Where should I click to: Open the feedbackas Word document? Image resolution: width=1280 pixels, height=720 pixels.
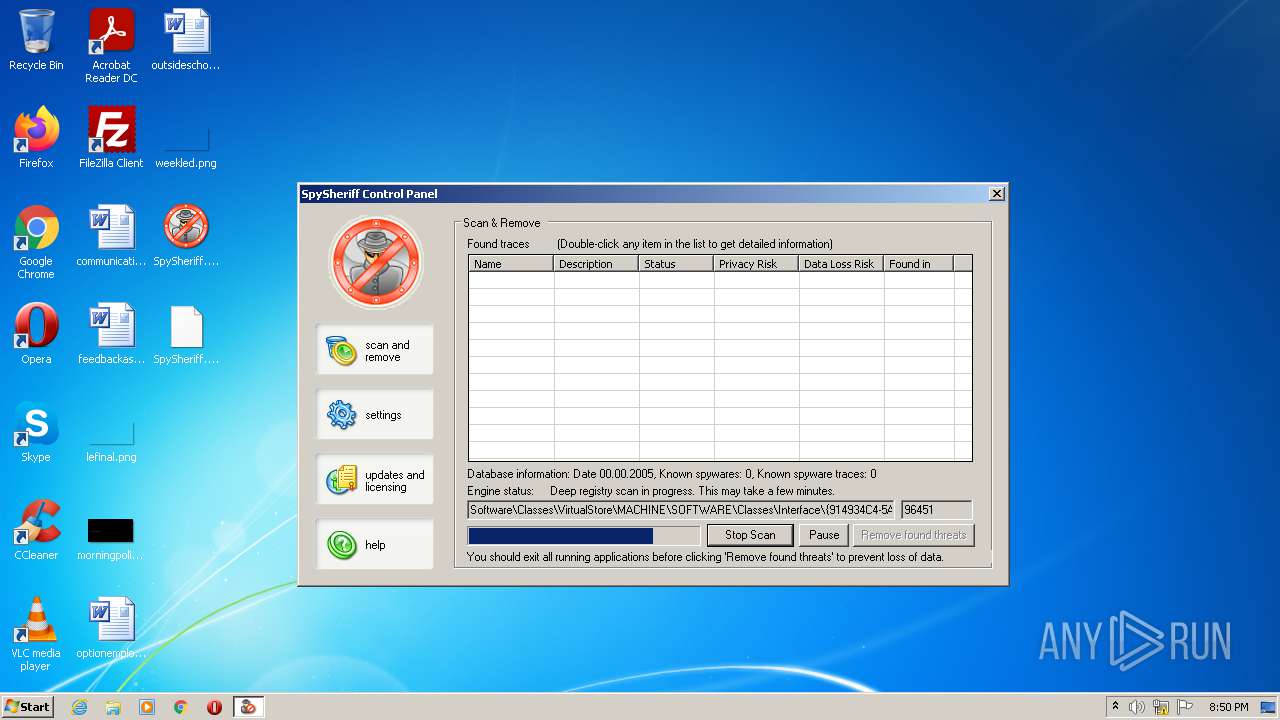pos(111,334)
